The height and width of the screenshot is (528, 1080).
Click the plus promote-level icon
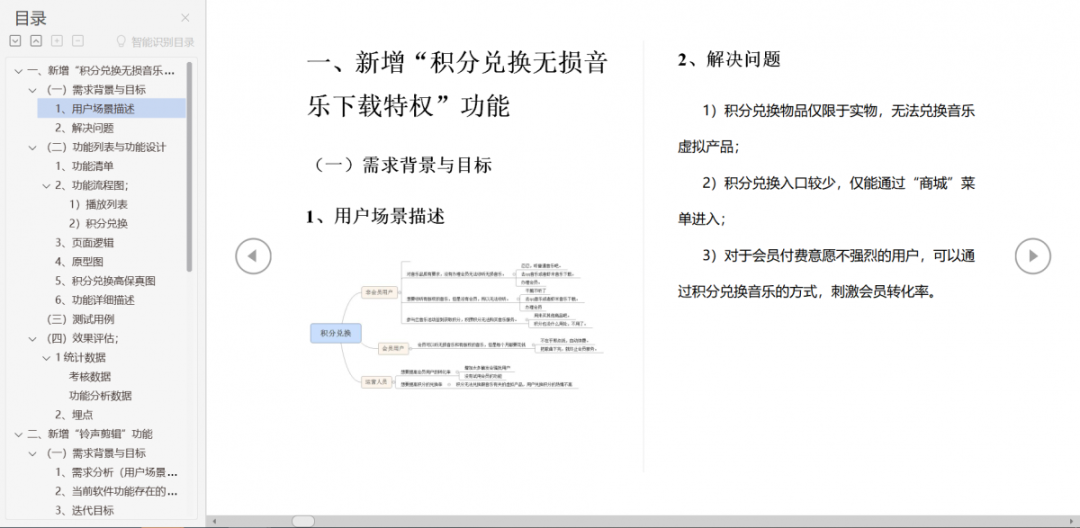[57, 41]
